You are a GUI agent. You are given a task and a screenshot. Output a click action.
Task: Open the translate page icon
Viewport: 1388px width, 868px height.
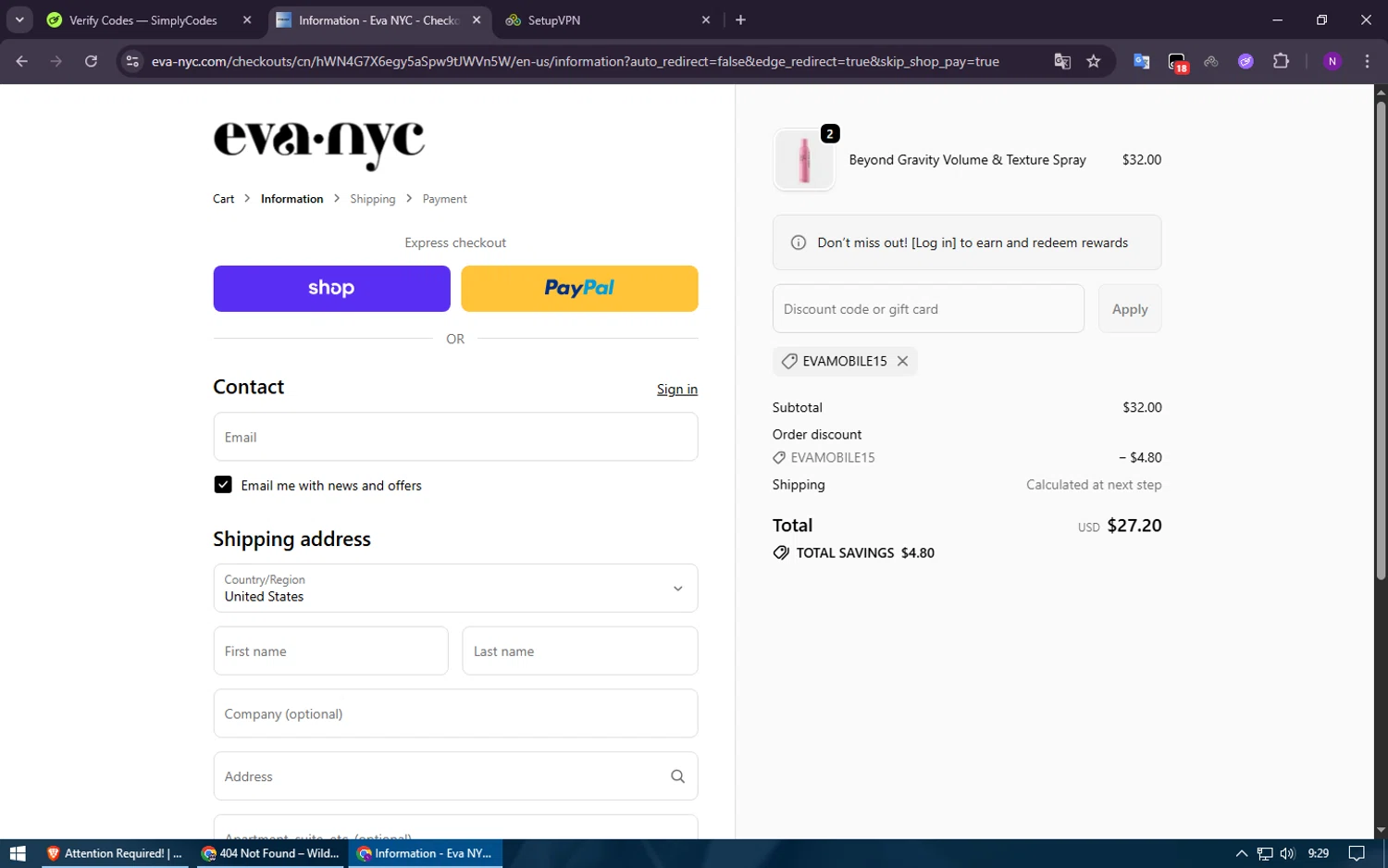[x=1062, y=61]
